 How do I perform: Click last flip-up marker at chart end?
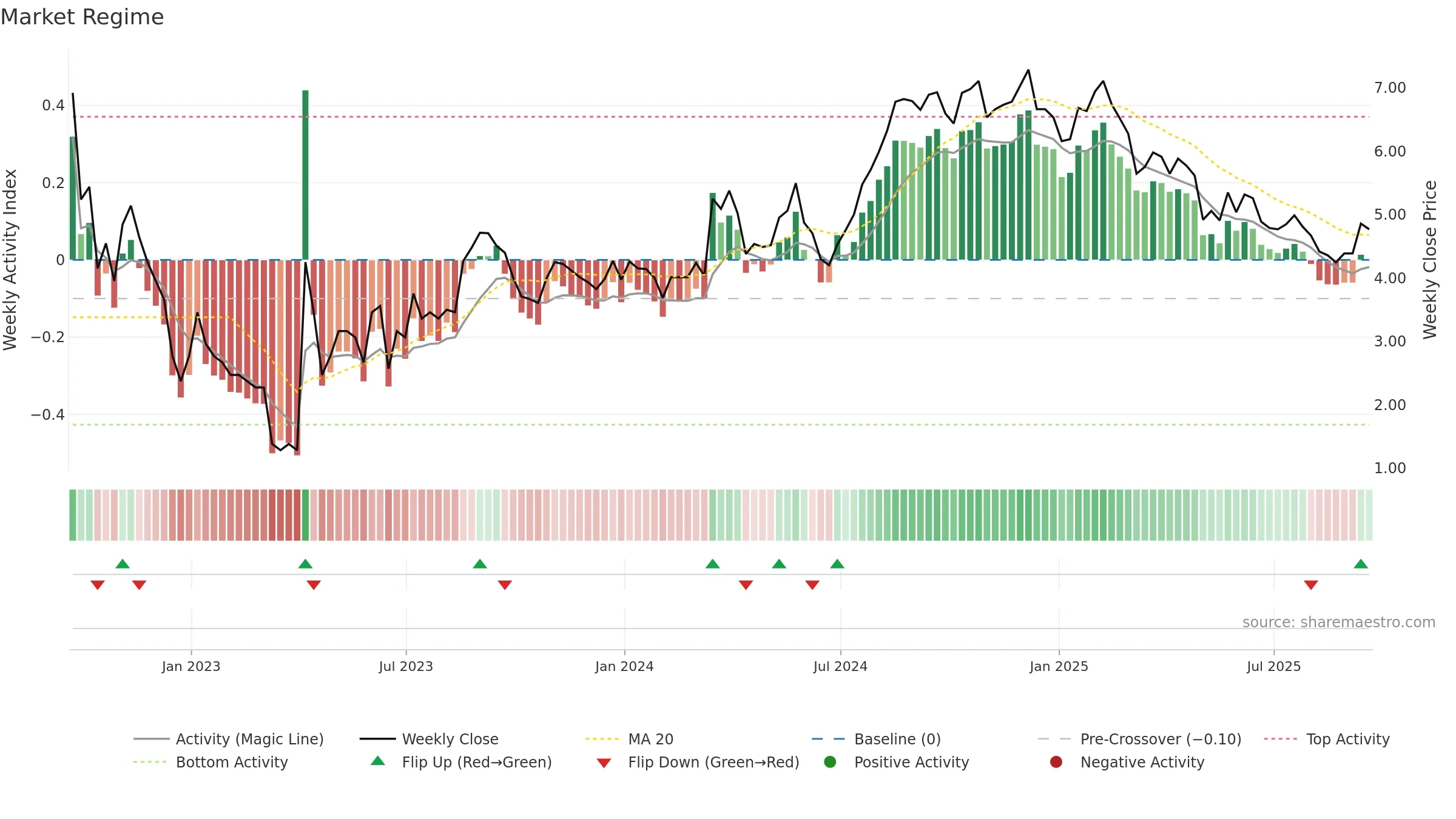(x=1361, y=564)
